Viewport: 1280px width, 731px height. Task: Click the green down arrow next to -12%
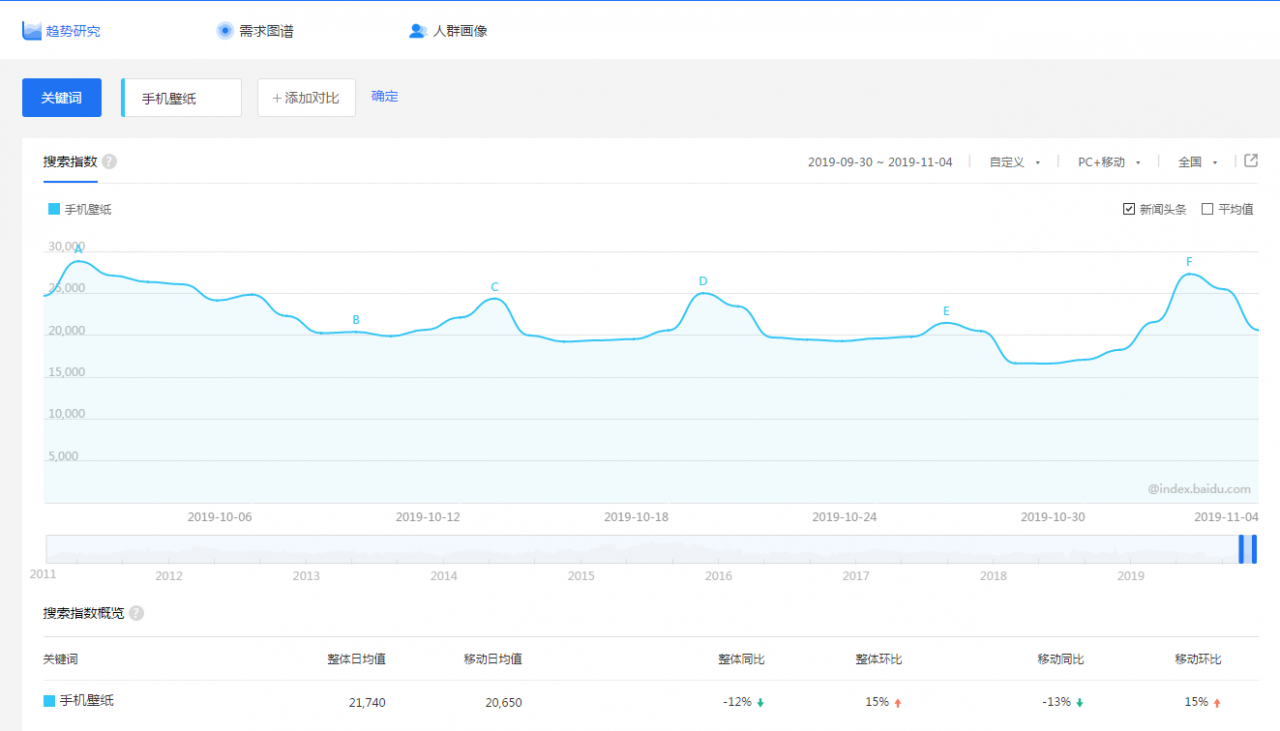[760, 703]
